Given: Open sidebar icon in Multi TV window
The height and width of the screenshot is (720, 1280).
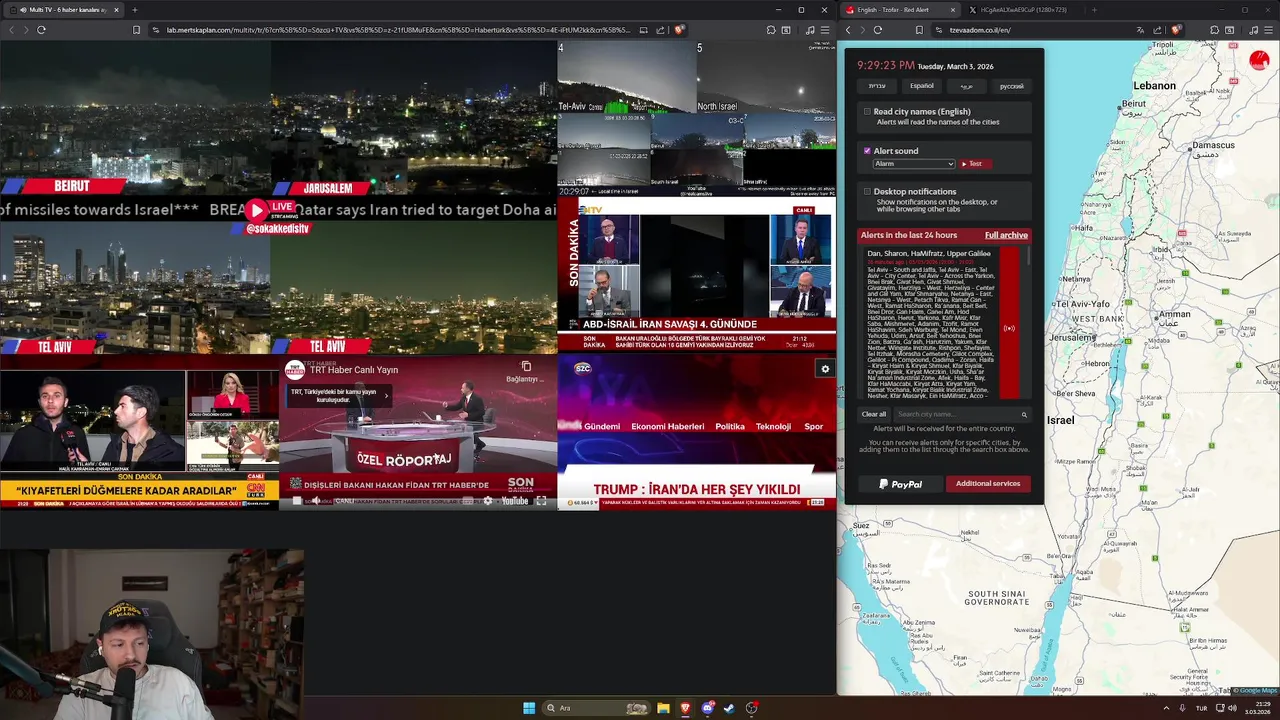Looking at the screenshot, I should click(x=785, y=30).
